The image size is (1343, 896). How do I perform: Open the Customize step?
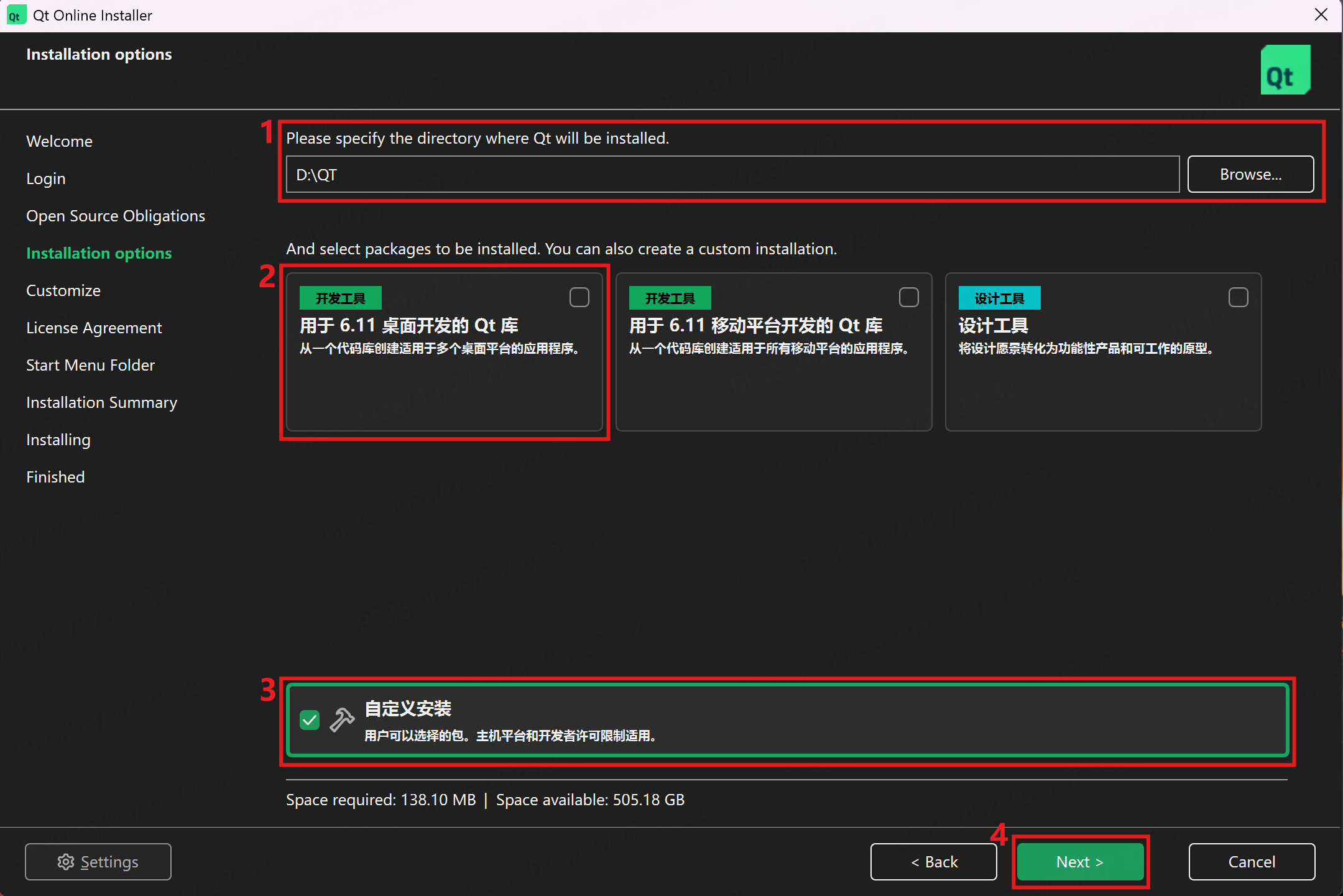(x=63, y=290)
